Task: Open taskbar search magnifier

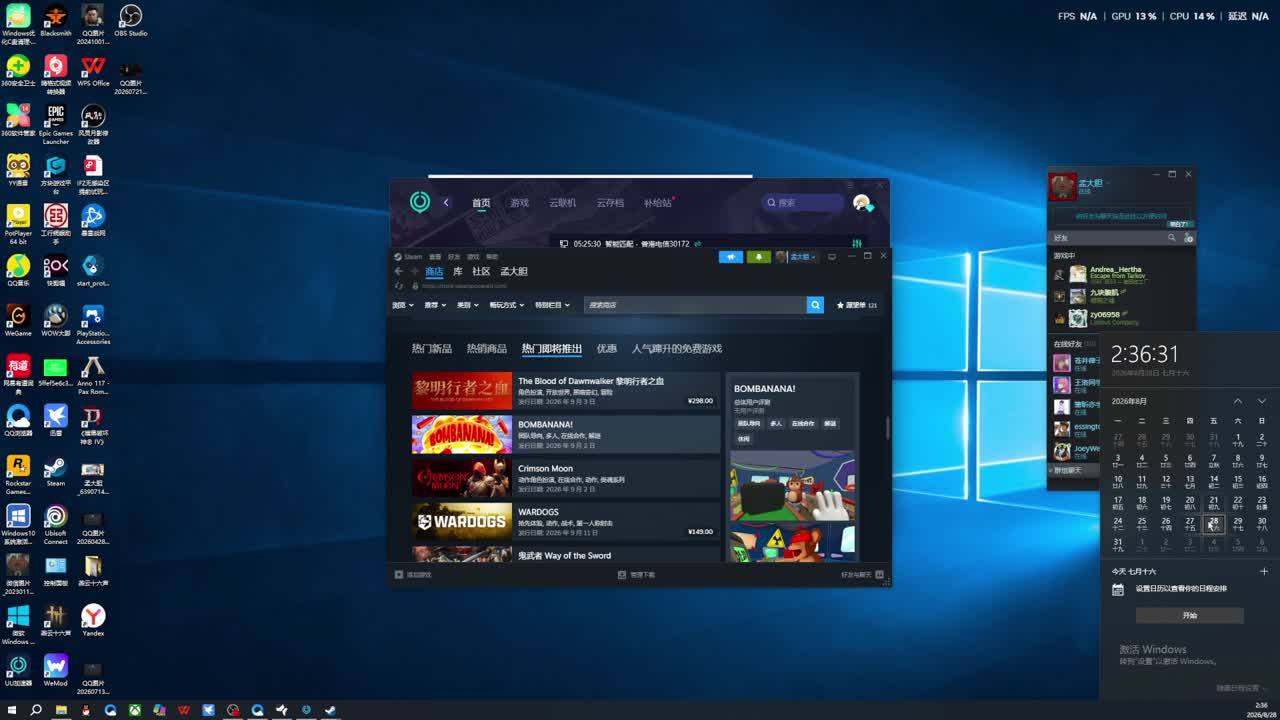Action: 36,710
